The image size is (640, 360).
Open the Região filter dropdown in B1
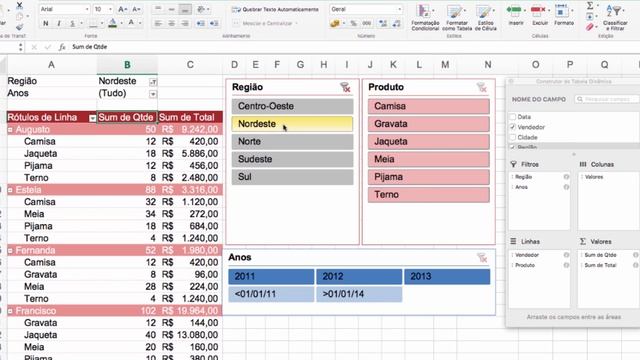point(153,82)
